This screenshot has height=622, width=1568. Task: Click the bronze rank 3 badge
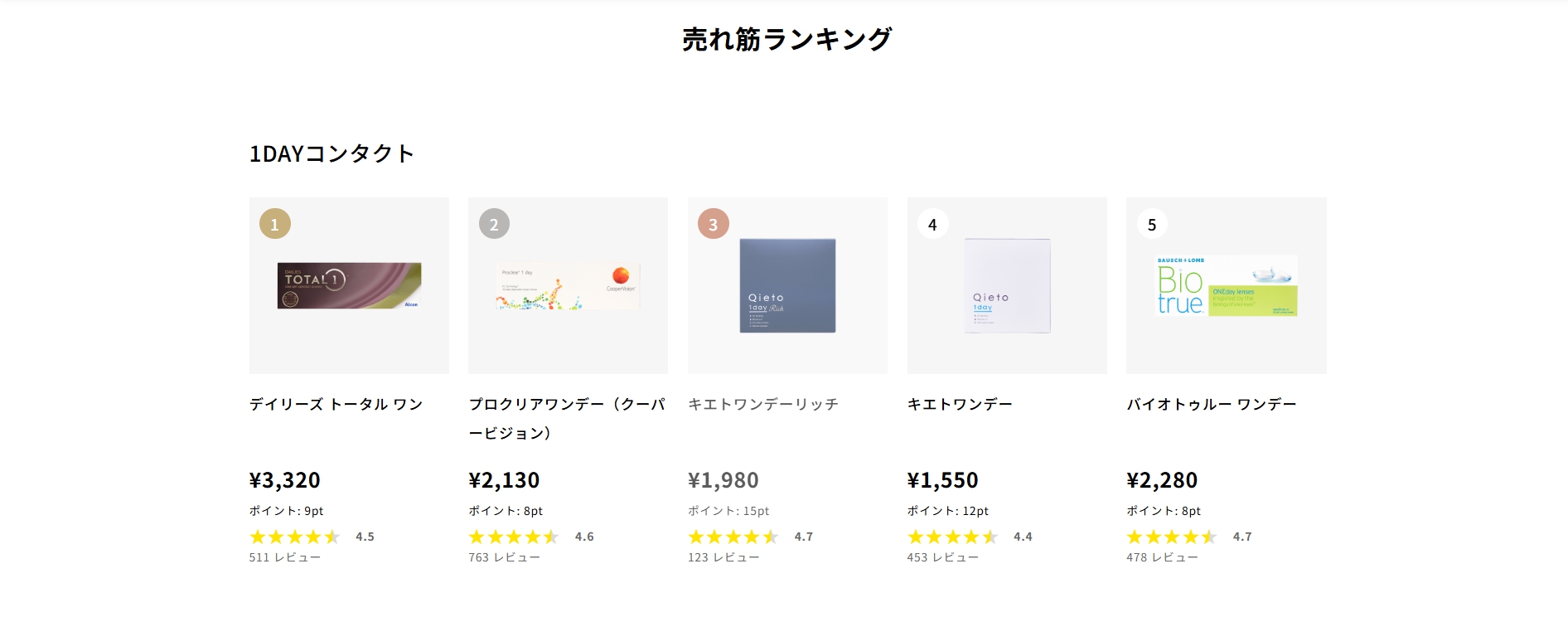point(714,224)
